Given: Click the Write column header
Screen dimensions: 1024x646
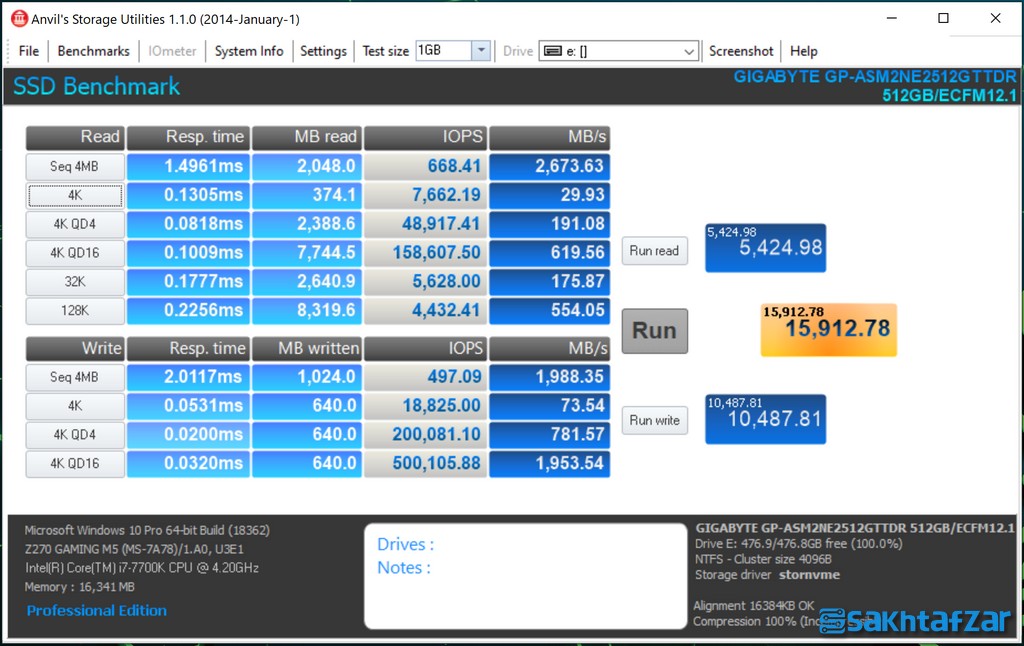Looking at the screenshot, I should pyautogui.click(x=75, y=348).
